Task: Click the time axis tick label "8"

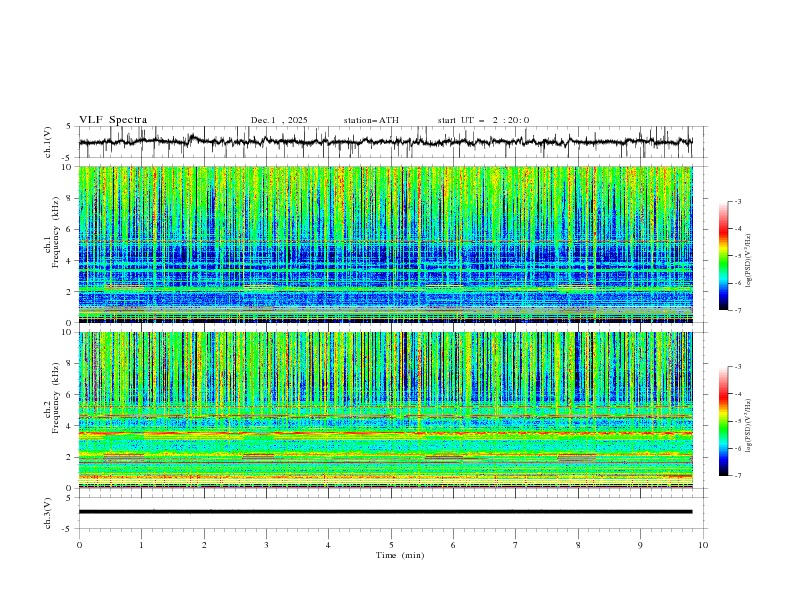Action: click(578, 545)
